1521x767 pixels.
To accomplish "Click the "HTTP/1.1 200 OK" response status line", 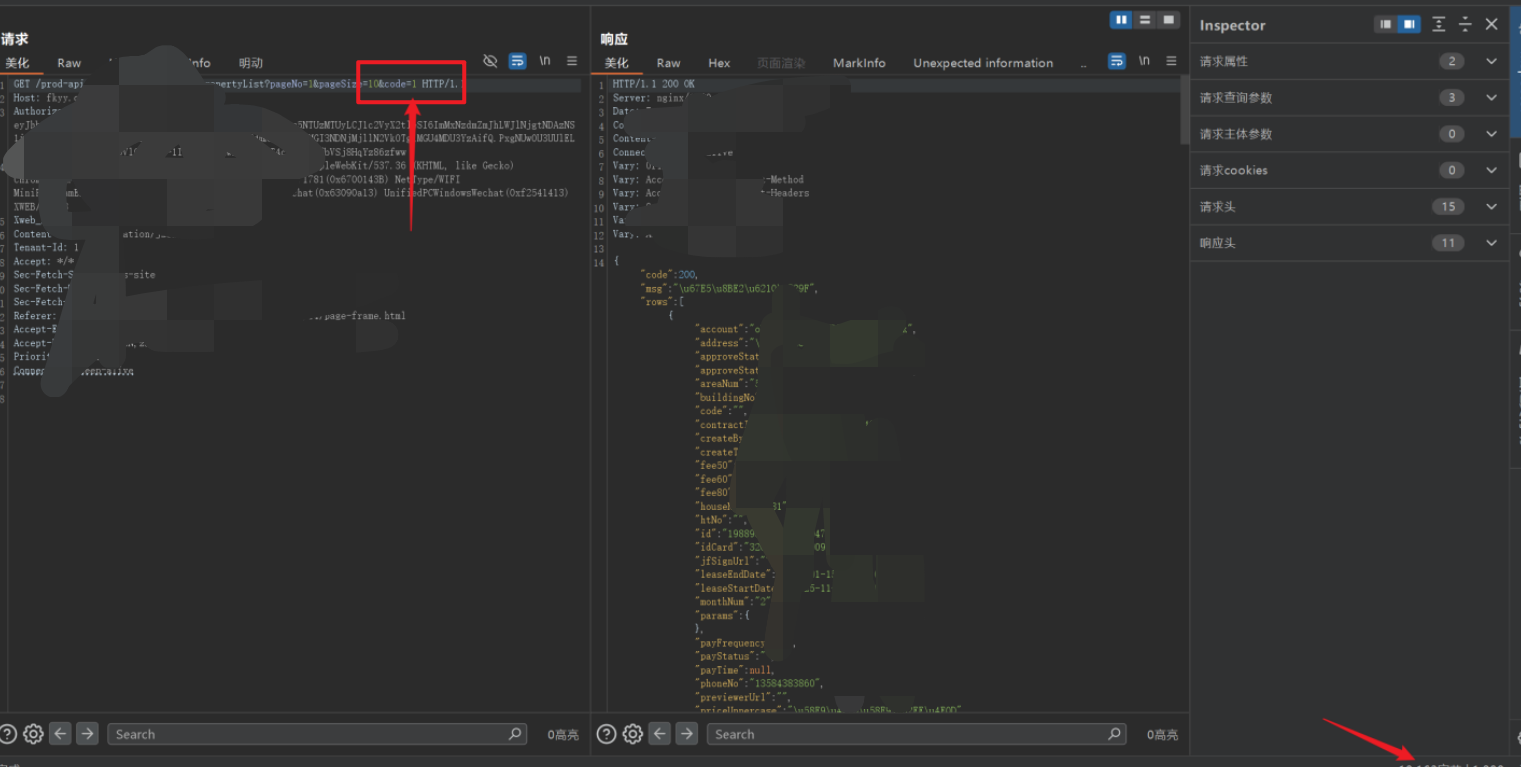I will 653,85.
